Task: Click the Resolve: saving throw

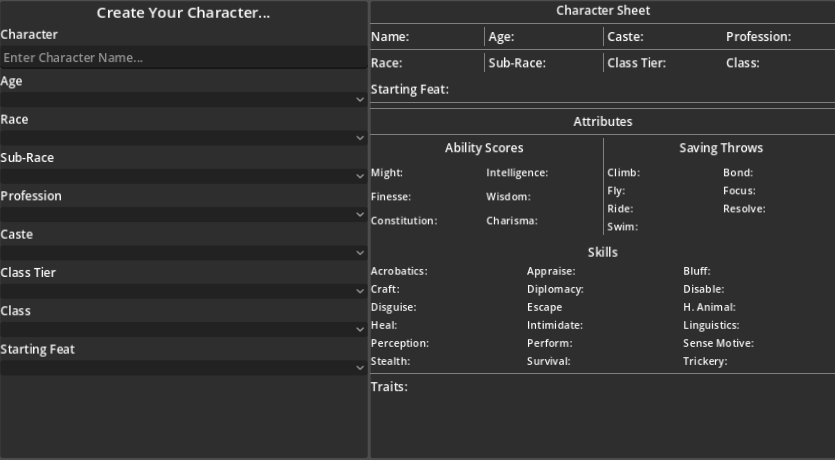Action: tap(744, 209)
